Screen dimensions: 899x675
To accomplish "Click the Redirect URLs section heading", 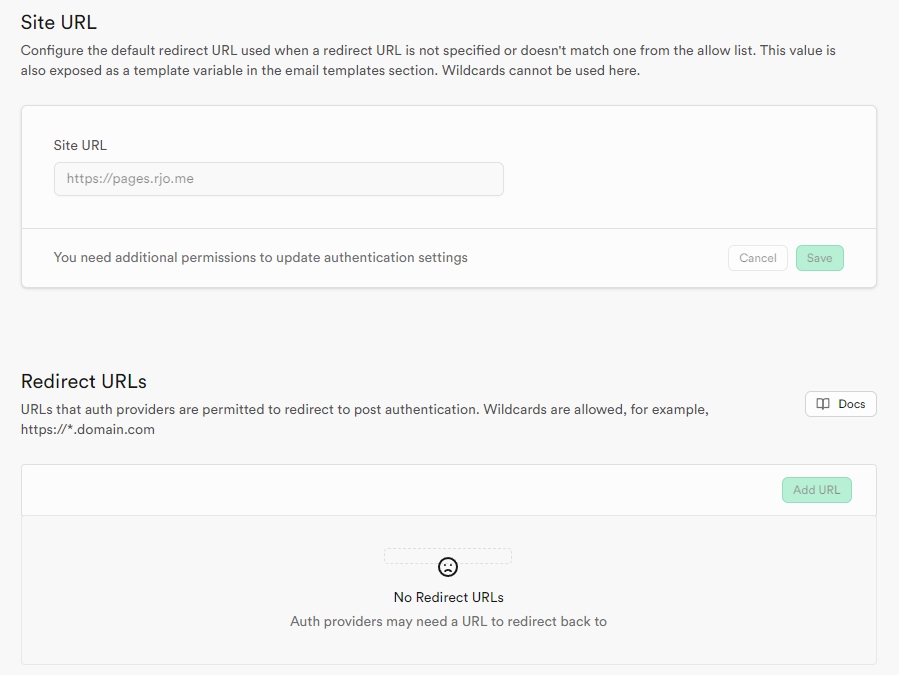I will click(x=84, y=381).
